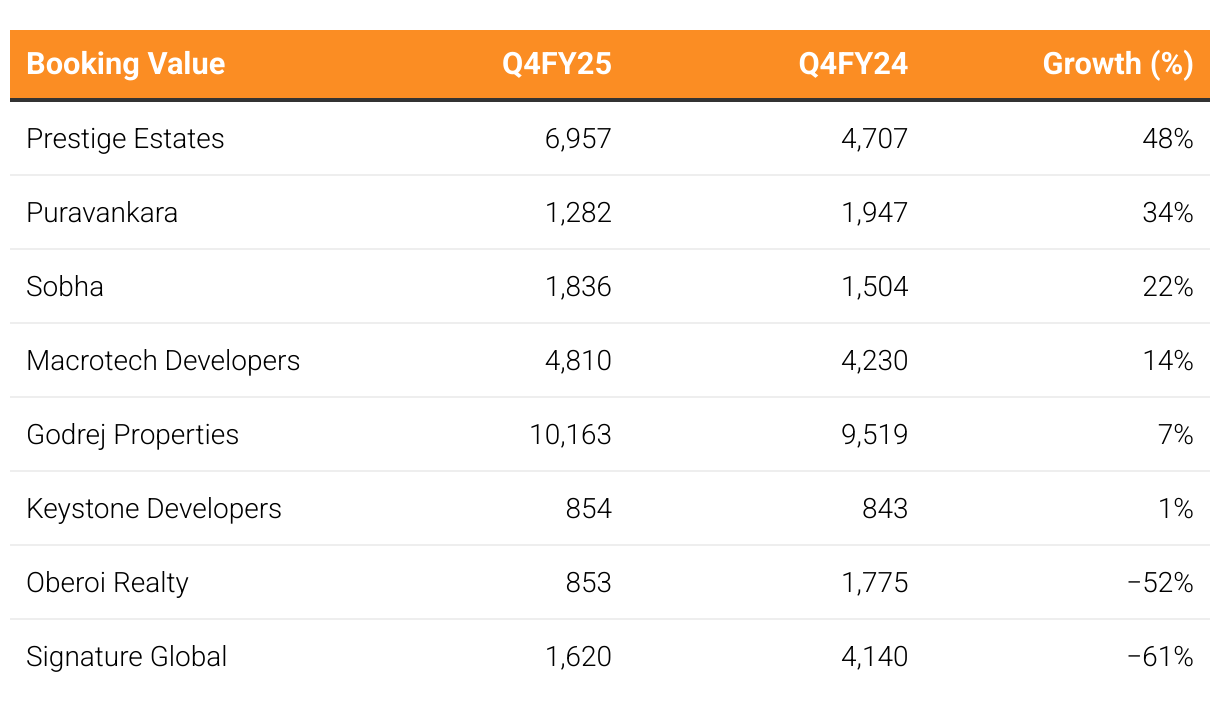Viewport: 1220px width, 702px height.
Task: Click the 10,163 booking value cell
Action: coord(571,434)
